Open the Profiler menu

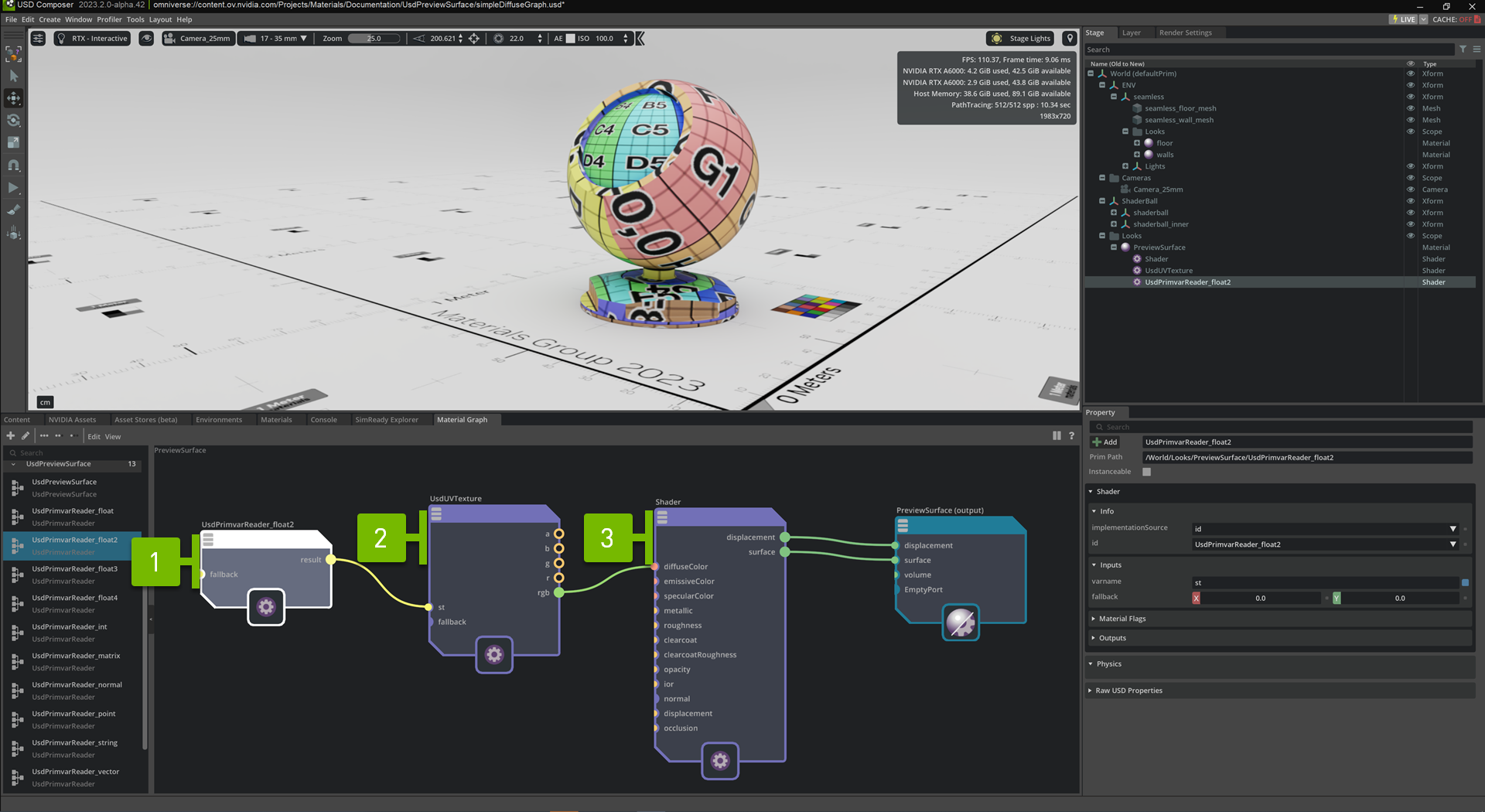pyautogui.click(x=109, y=19)
